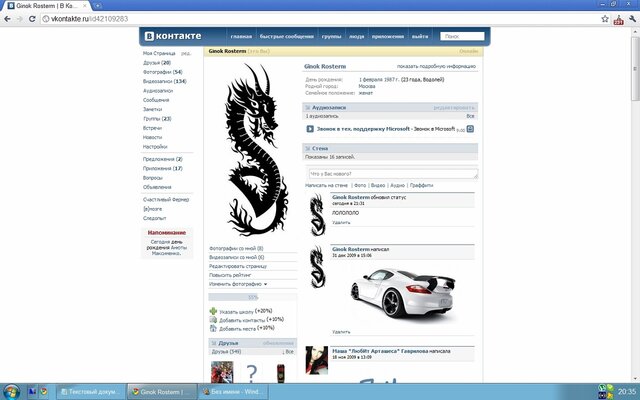Image resolution: width=640 pixels, height=400 pixels.
Task: Open the Chrome wrench settings menu
Action: 633,19
